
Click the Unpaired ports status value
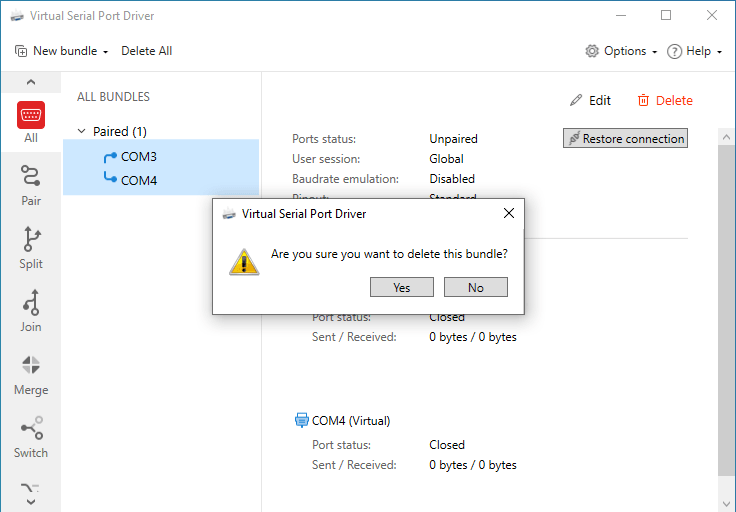(453, 139)
